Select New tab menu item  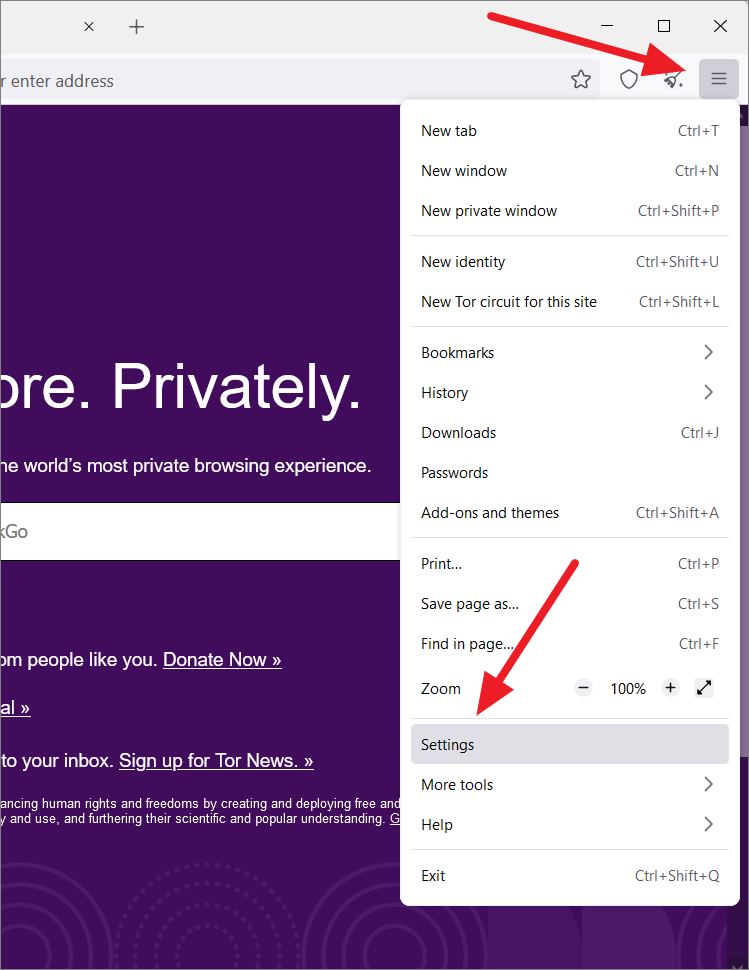click(x=570, y=131)
